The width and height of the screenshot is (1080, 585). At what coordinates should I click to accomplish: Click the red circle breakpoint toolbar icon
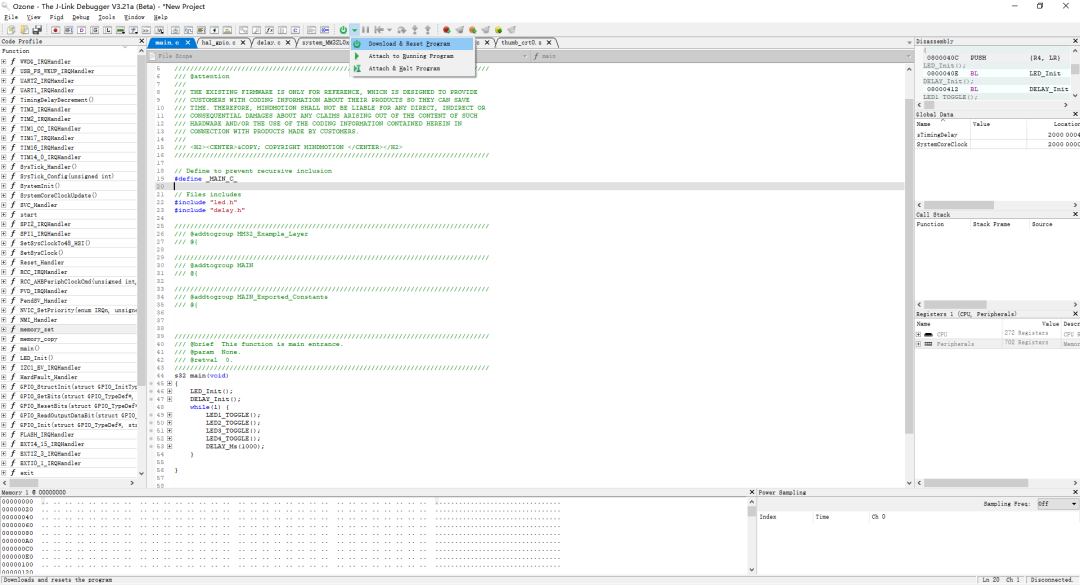446,30
